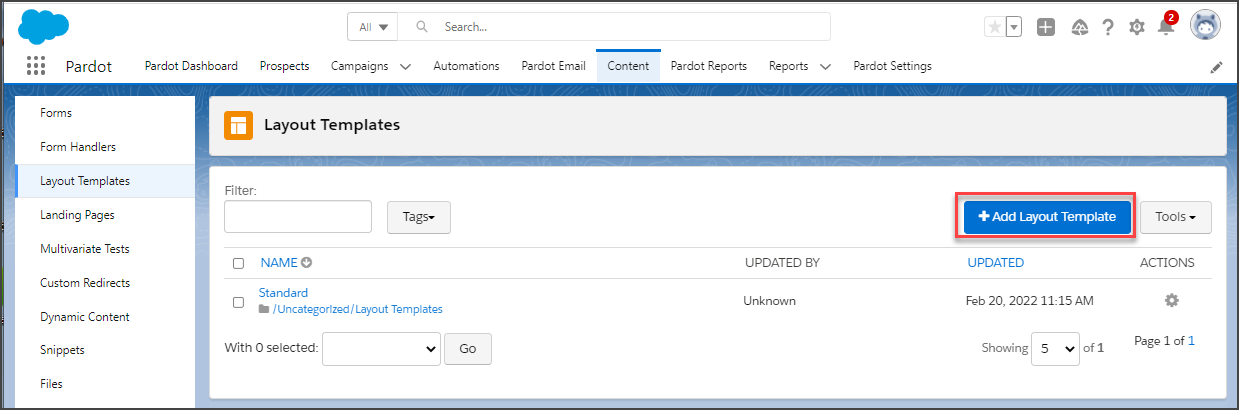This screenshot has height=410, width=1239.
Task: Select Layout Templates in the sidebar
Action: (x=85, y=181)
